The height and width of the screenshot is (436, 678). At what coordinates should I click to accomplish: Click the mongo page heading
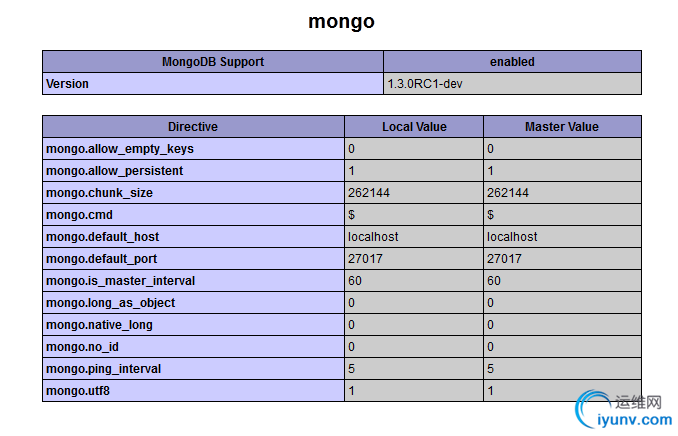341,21
